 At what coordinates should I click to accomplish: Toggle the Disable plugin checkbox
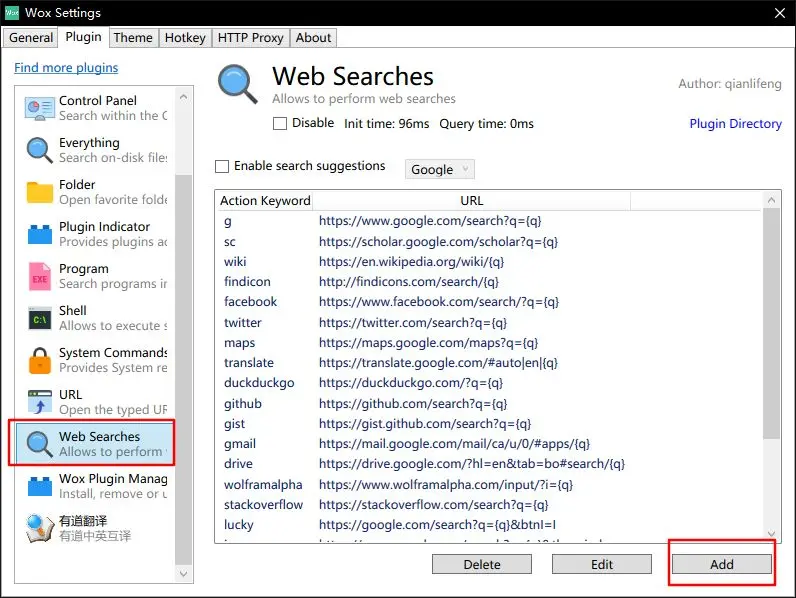280,123
